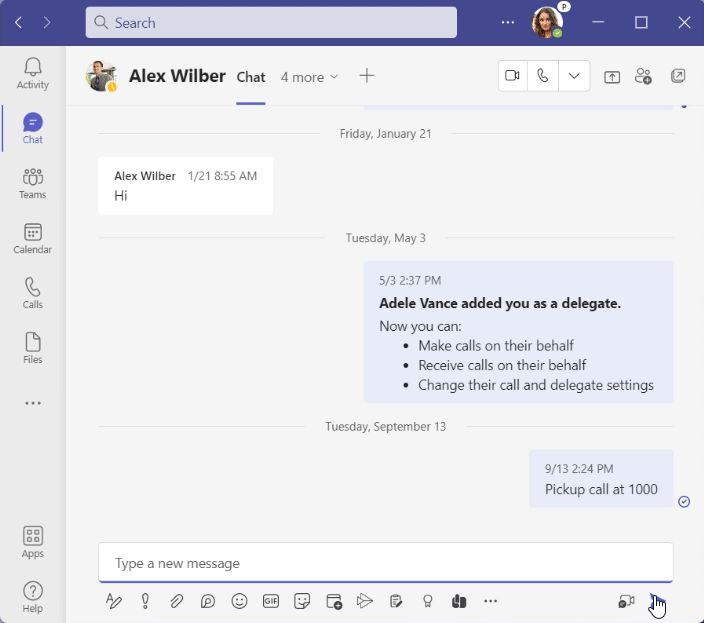This screenshot has height=623, width=704.
Task: Open the Calls section
Action: coord(33,293)
